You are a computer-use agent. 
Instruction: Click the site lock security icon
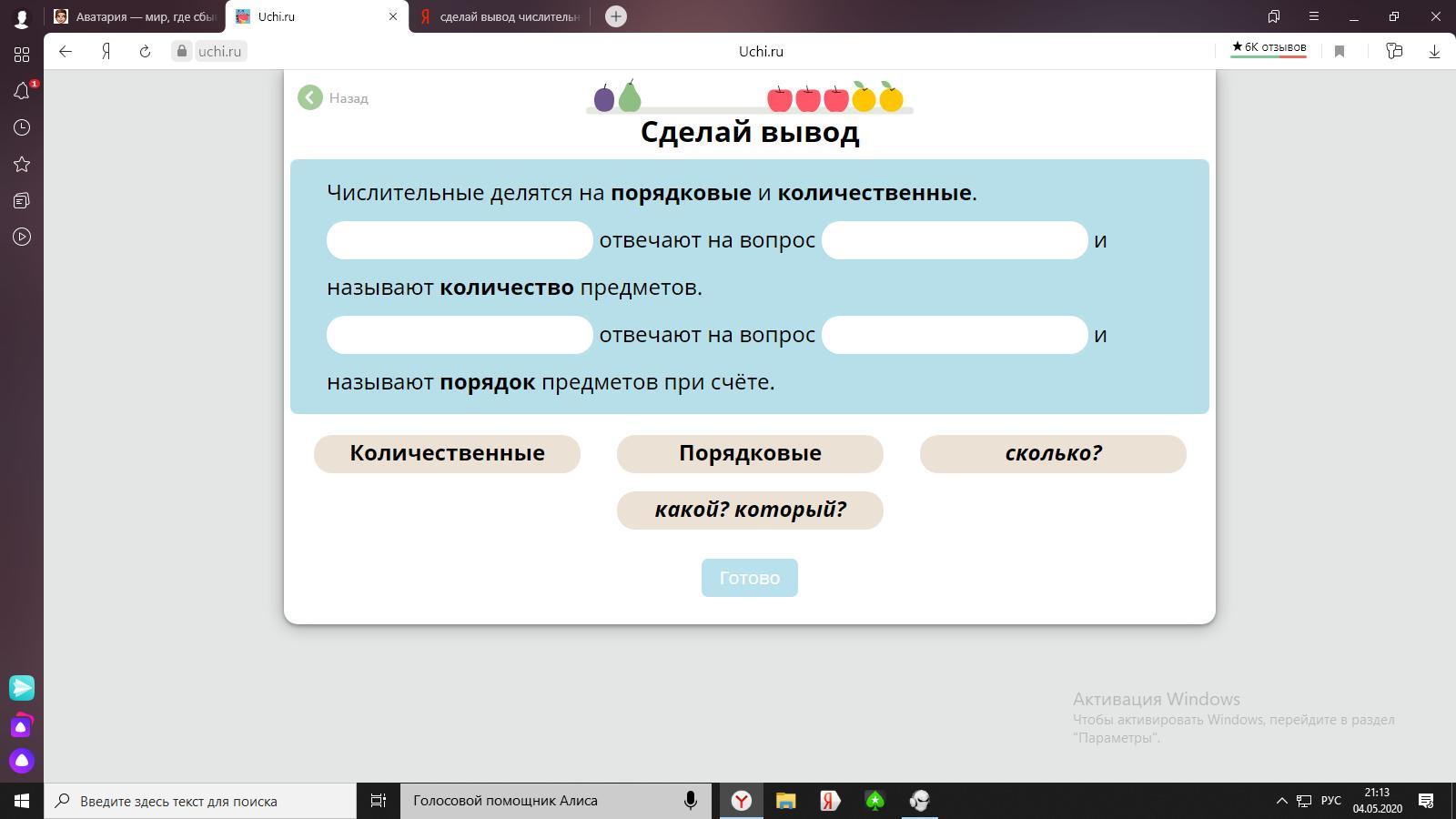click(182, 51)
